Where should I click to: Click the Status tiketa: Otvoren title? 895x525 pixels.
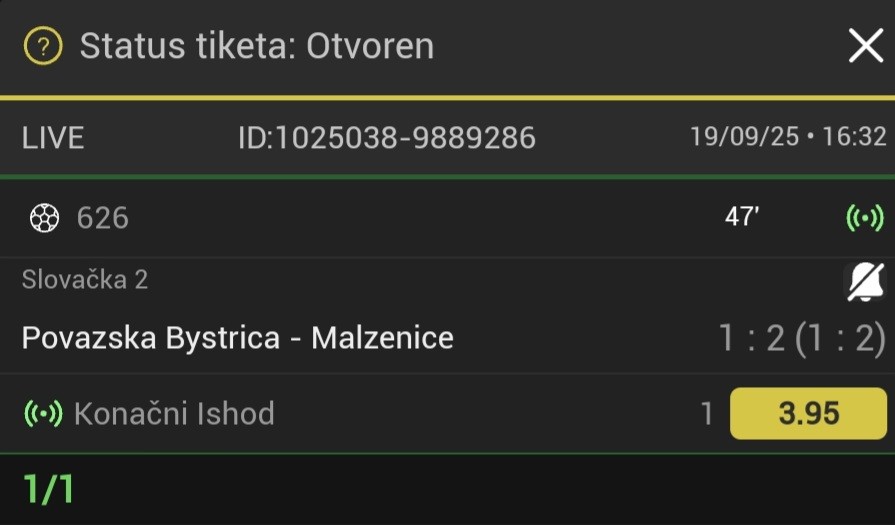pyautogui.click(x=257, y=45)
